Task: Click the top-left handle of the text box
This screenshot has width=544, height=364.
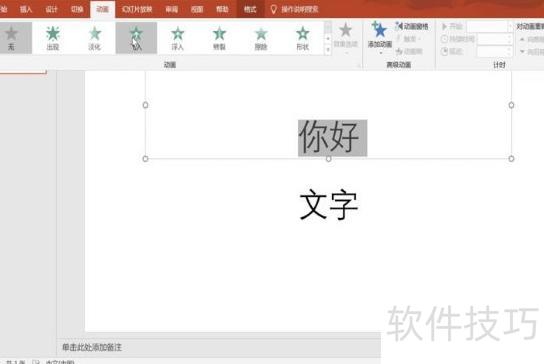Action: 145,105
